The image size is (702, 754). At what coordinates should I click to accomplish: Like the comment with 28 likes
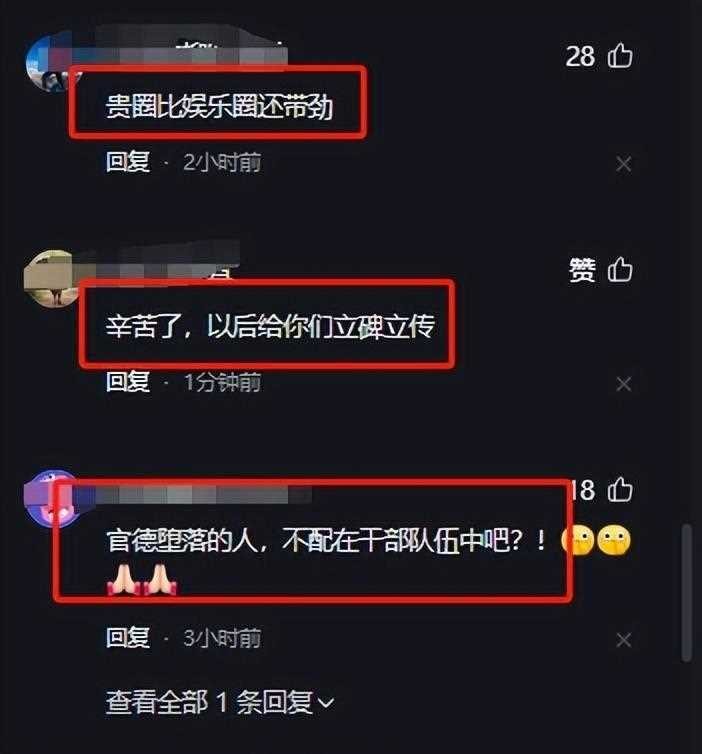pyautogui.click(x=620, y=55)
